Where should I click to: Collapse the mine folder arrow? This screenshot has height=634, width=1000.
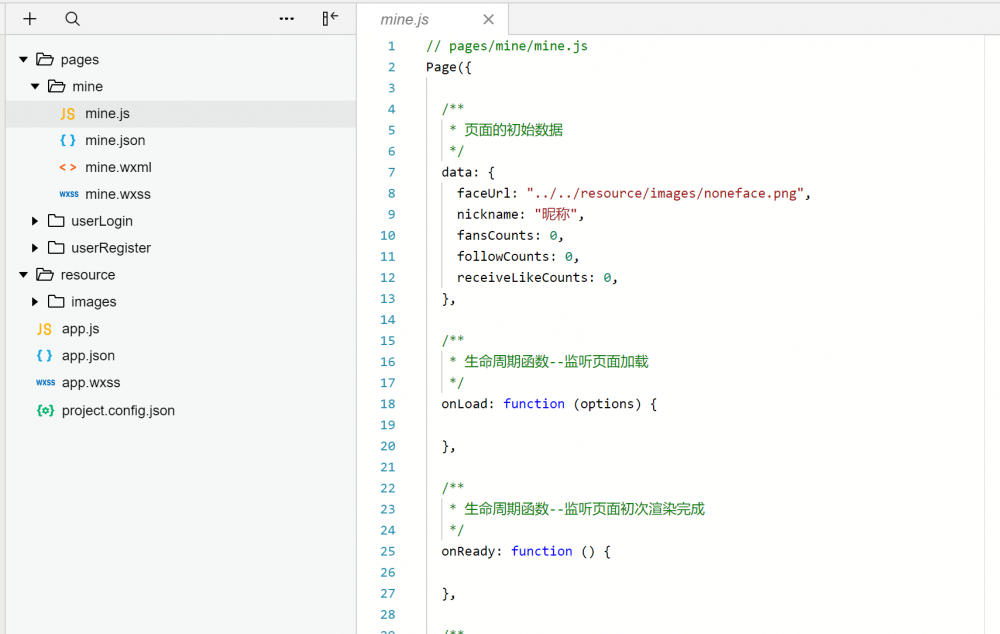(x=35, y=87)
